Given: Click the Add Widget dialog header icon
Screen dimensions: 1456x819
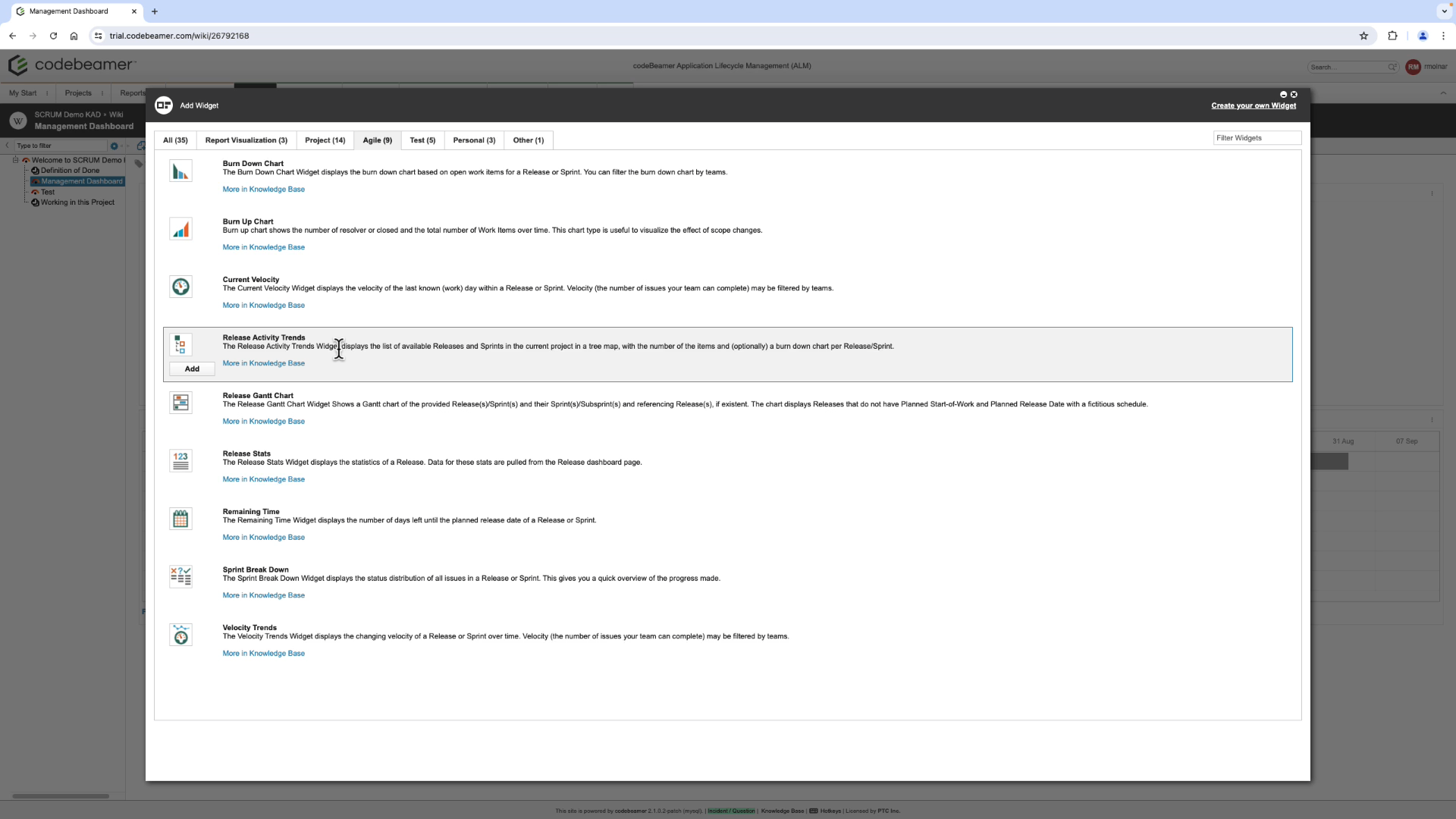Looking at the screenshot, I should coord(164,105).
